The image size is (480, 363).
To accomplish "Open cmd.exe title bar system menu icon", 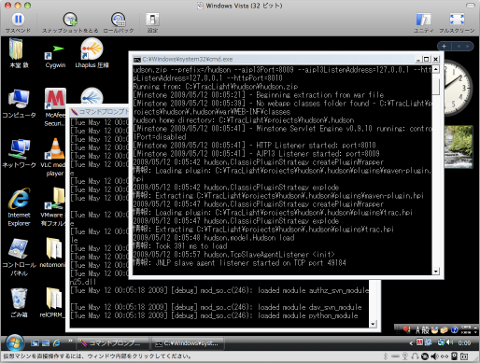I will (137, 60).
